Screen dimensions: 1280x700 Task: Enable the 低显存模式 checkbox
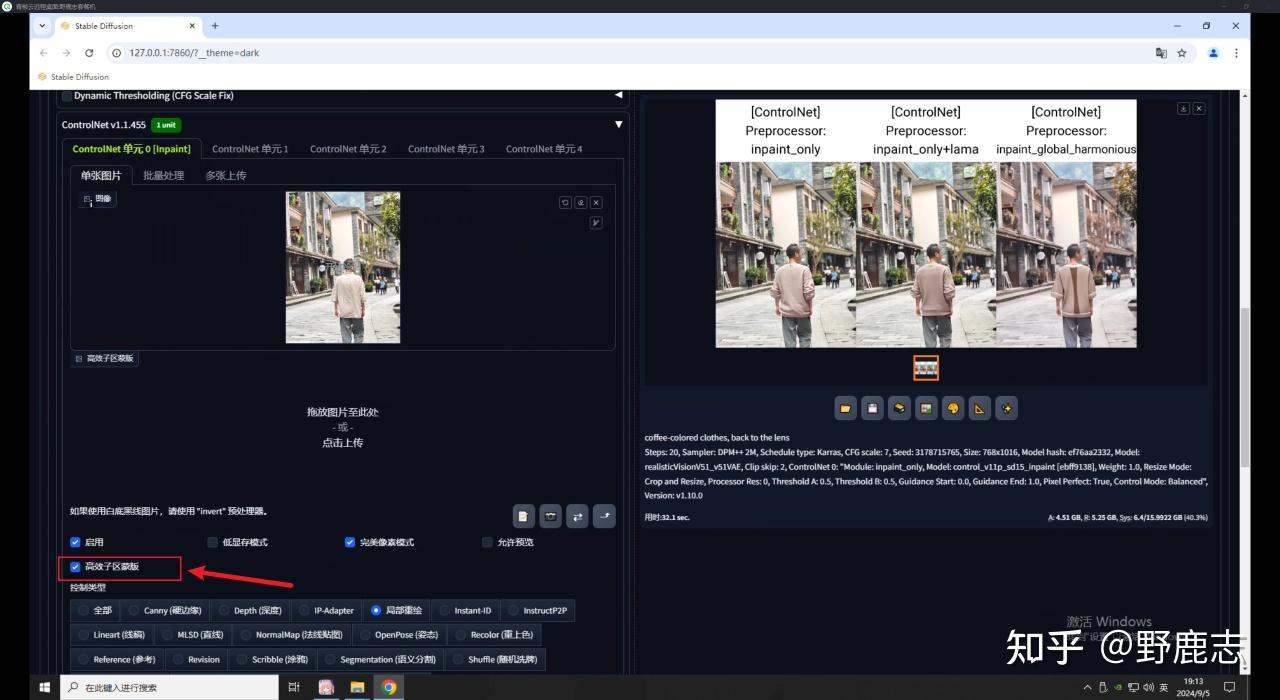click(212, 542)
